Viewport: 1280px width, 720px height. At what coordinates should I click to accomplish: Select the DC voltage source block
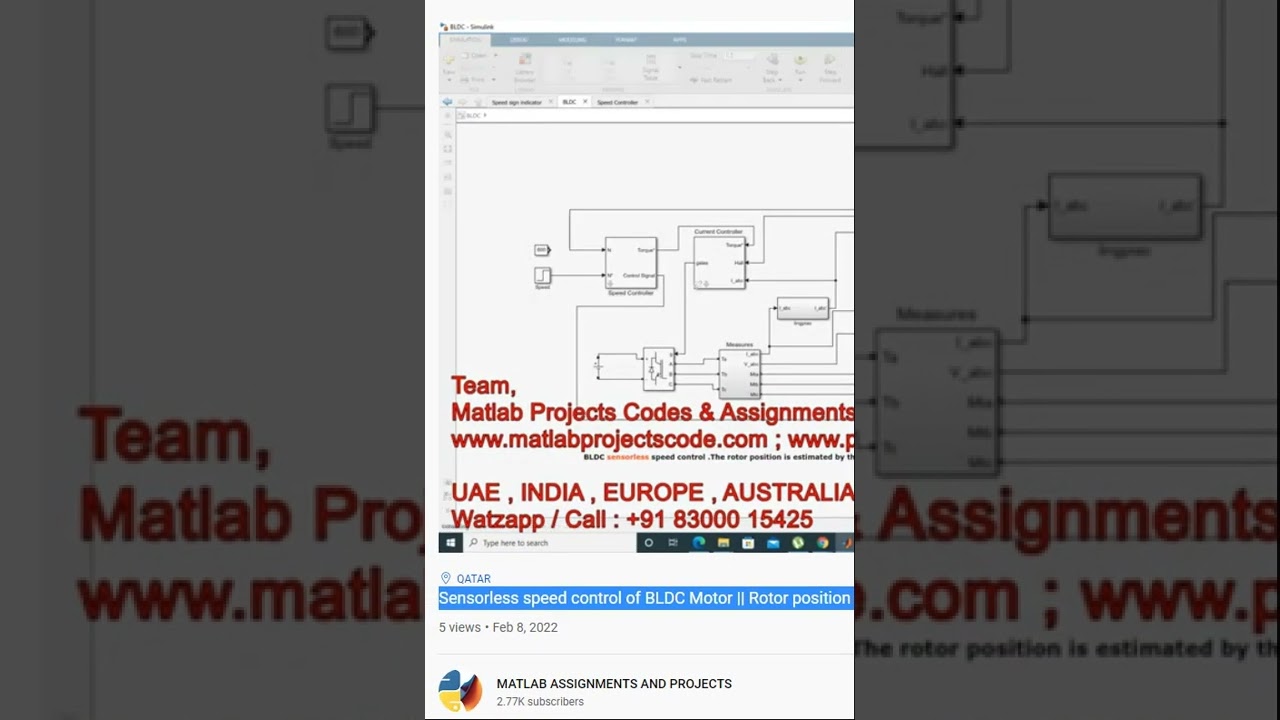click(x=598, y=367)
